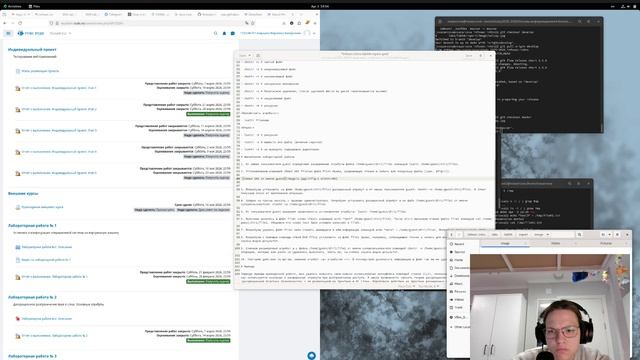Open the Лабораторная работа № 2 heading link
This screenshot has height=360, width=640.
(32, 297)
